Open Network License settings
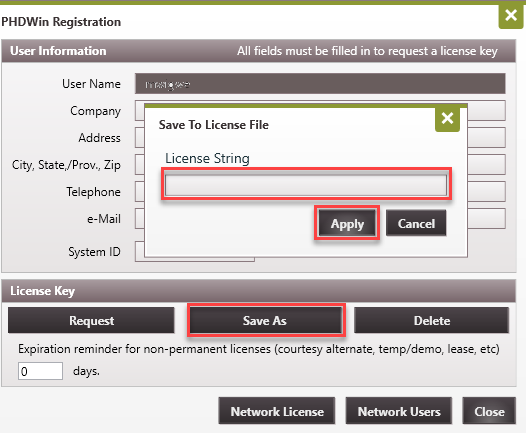This screenshot has width=526, height=433. click(x=277, y=411)
